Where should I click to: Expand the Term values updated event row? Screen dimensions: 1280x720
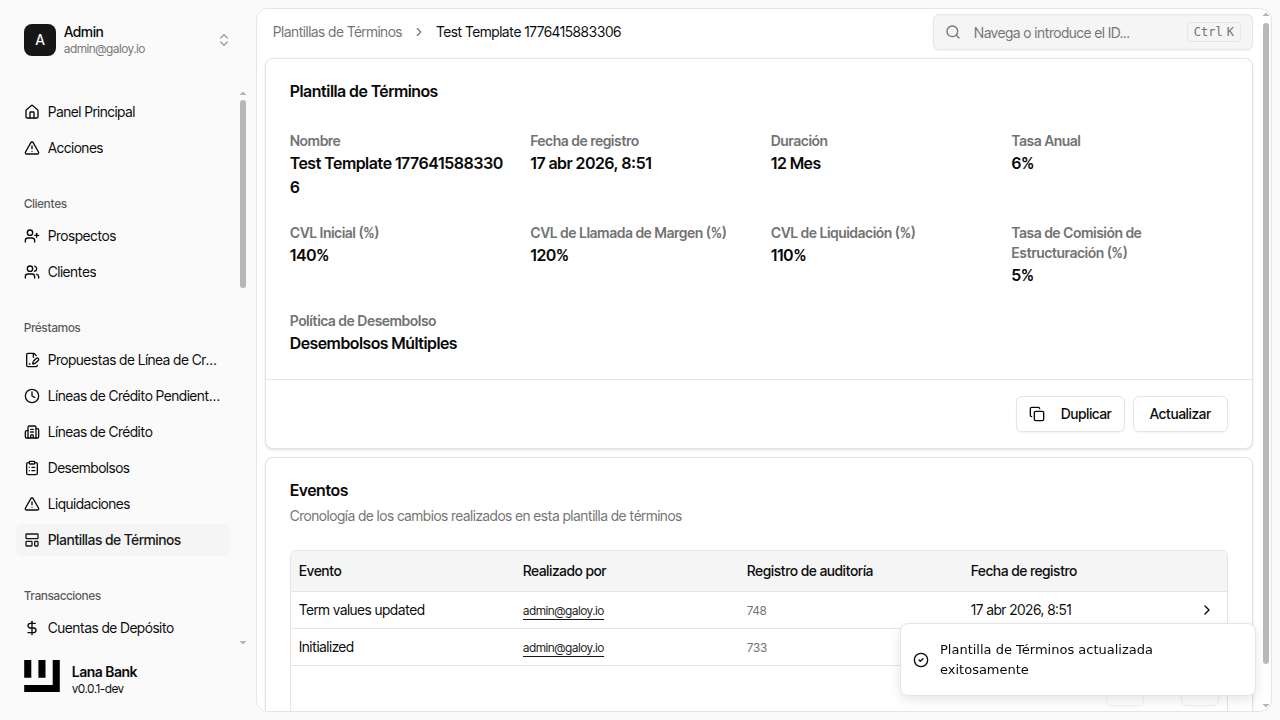pos(1207,610)
